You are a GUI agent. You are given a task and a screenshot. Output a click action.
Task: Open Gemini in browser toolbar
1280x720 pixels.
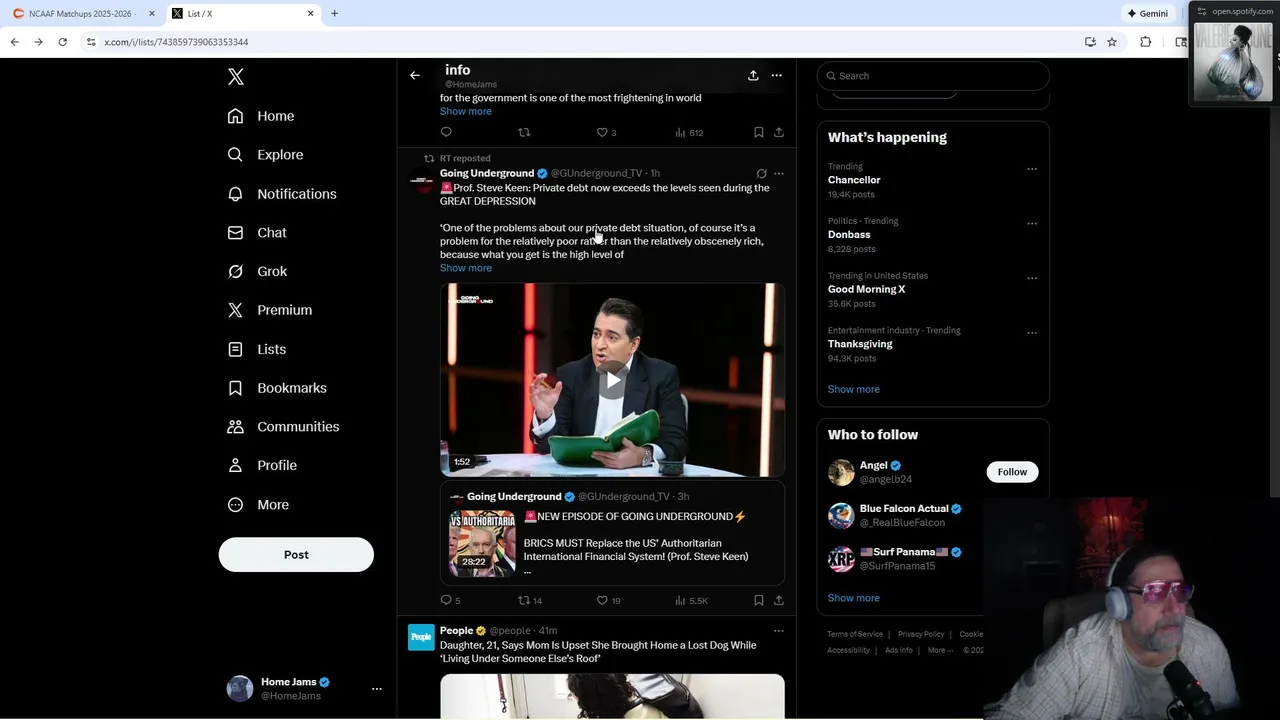pyautogui.click(x=1148, y=14)
